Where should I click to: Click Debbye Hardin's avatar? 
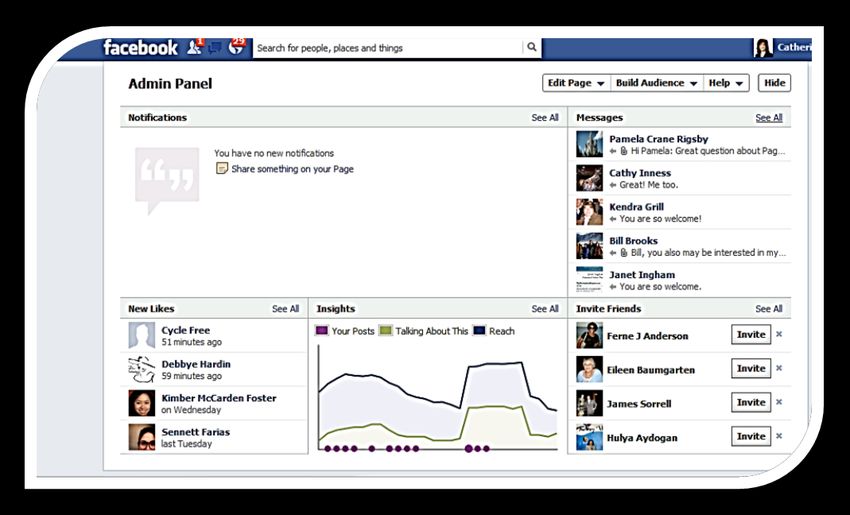click(141, 369)
